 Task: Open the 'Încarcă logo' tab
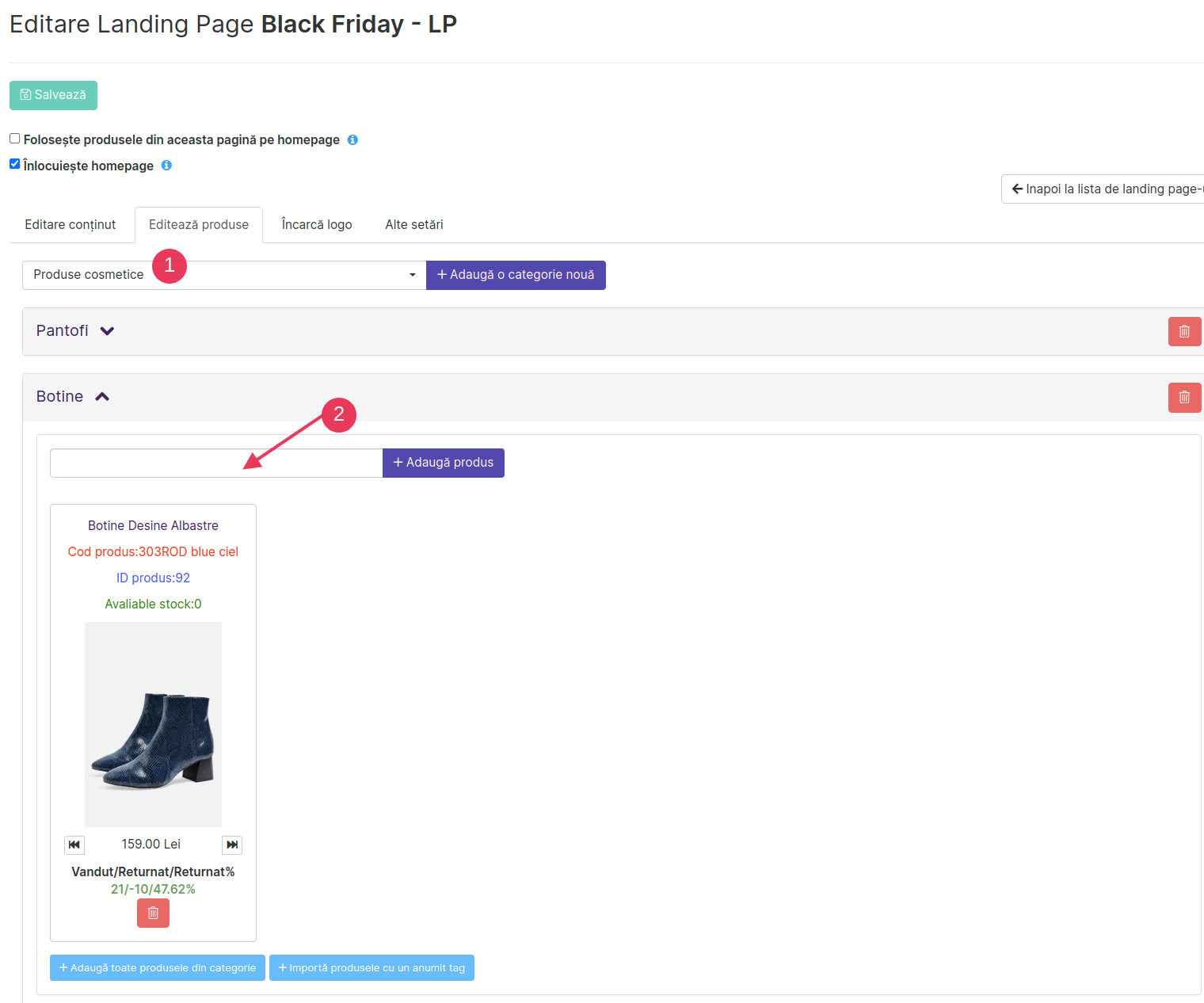(x=317, y=225)
